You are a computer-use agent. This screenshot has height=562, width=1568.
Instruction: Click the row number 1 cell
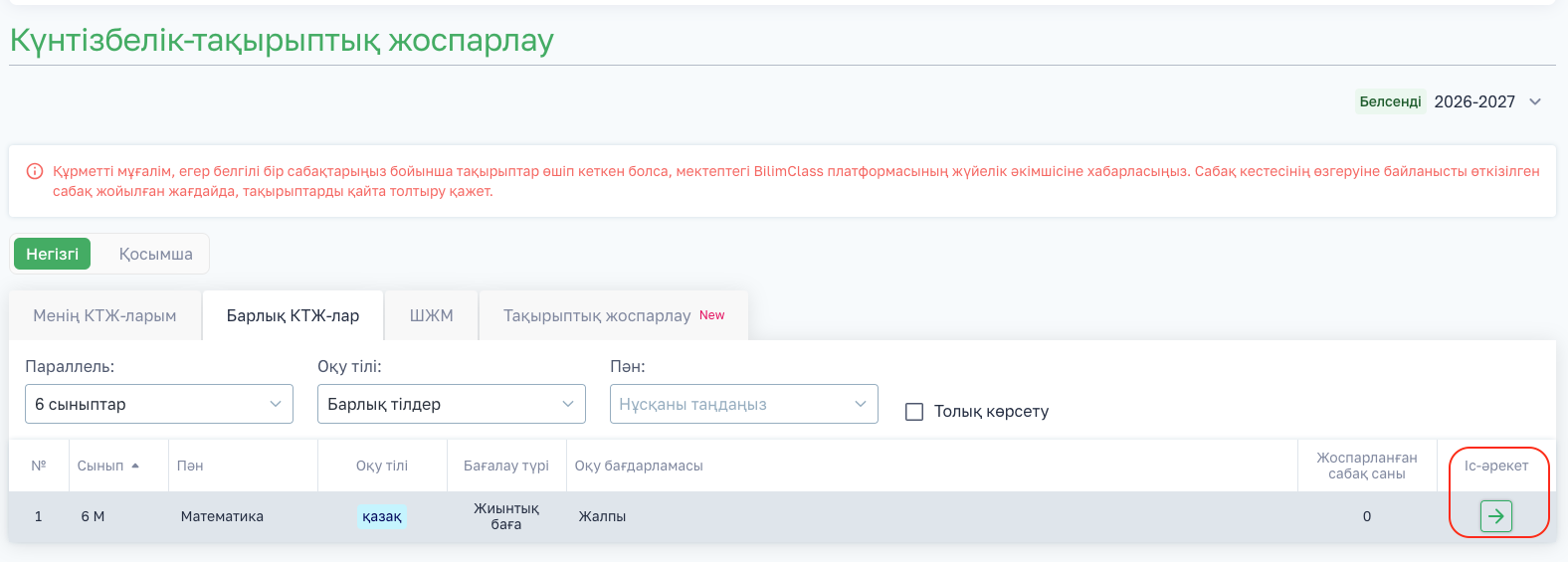click(39, 516)
